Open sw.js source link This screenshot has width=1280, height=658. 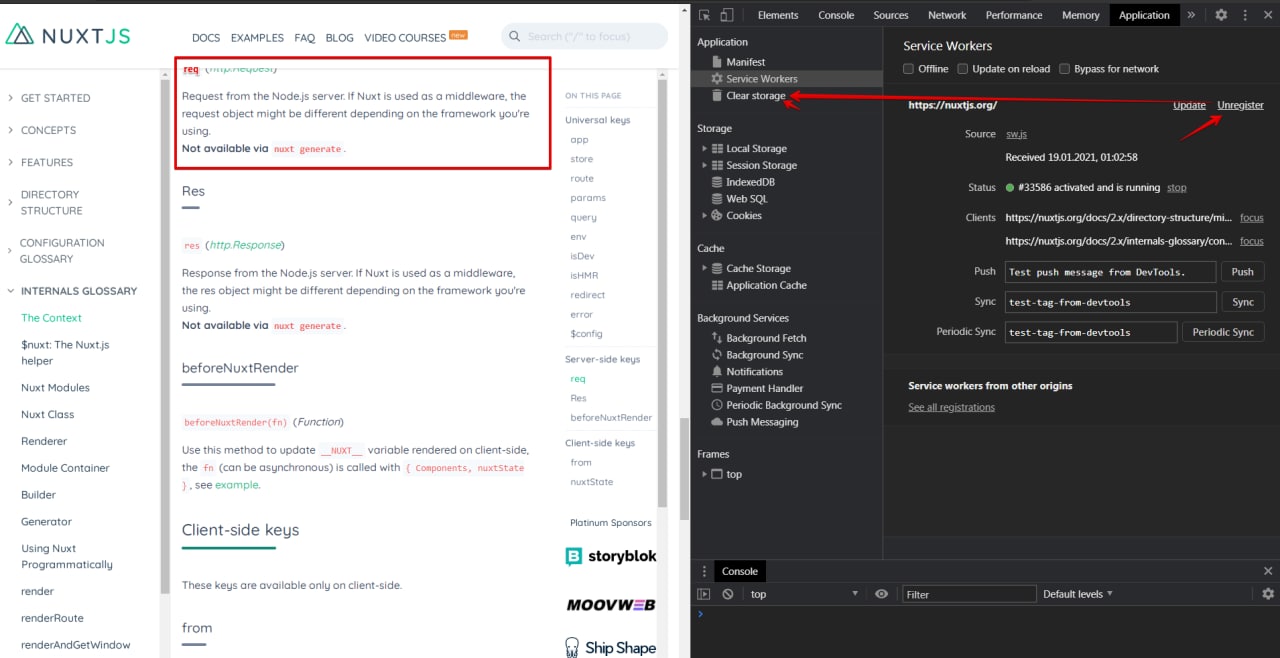coord(1016,134)
